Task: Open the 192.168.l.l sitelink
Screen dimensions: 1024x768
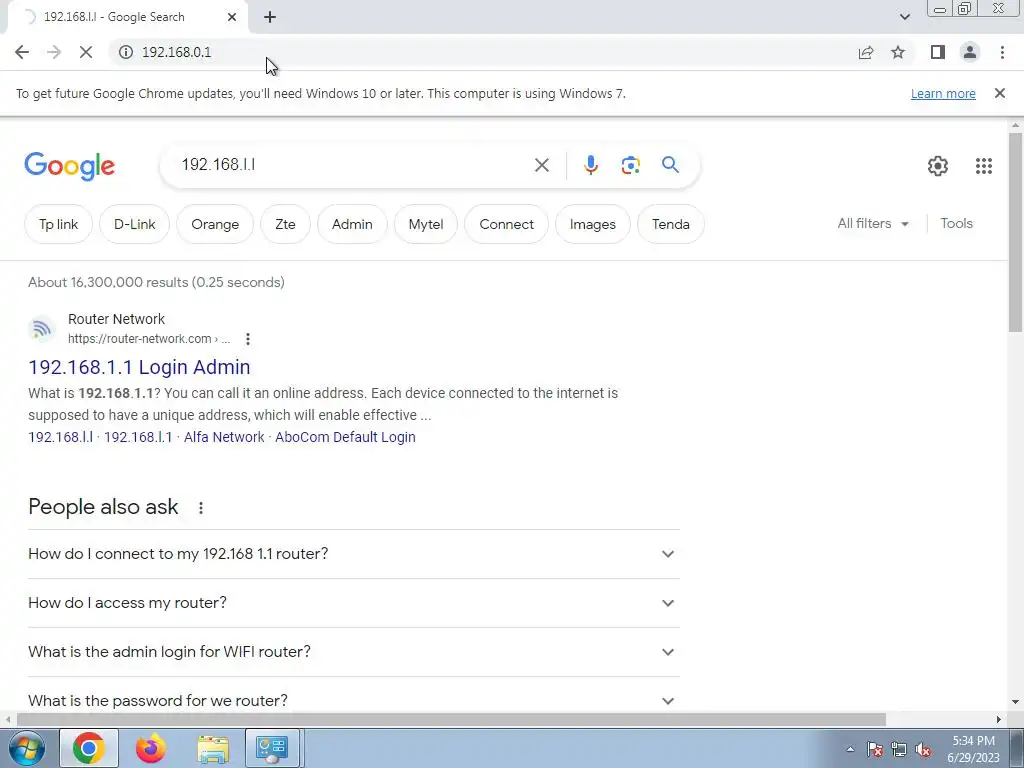Action: pos(60,437)
